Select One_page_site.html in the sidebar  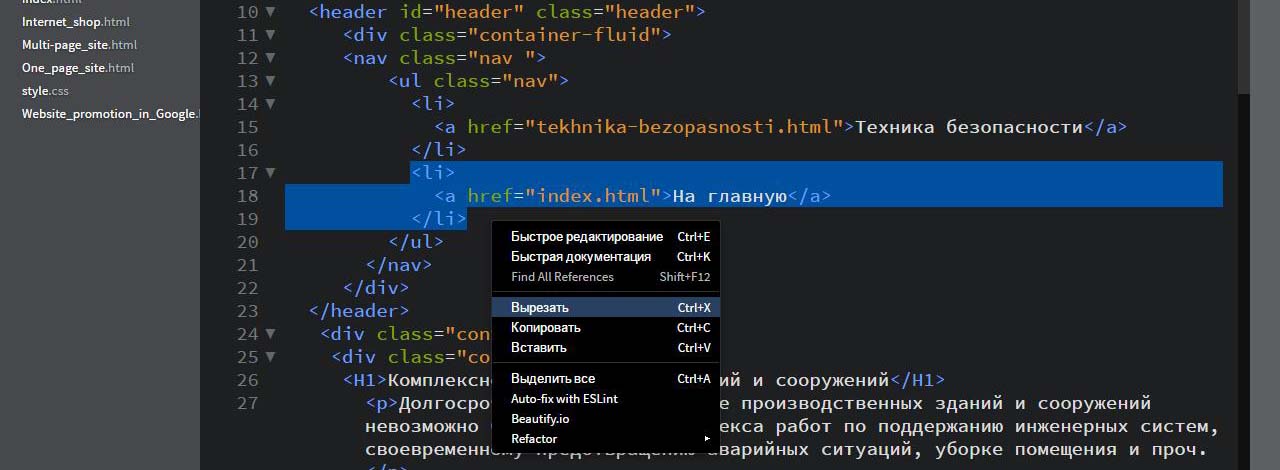77,68
